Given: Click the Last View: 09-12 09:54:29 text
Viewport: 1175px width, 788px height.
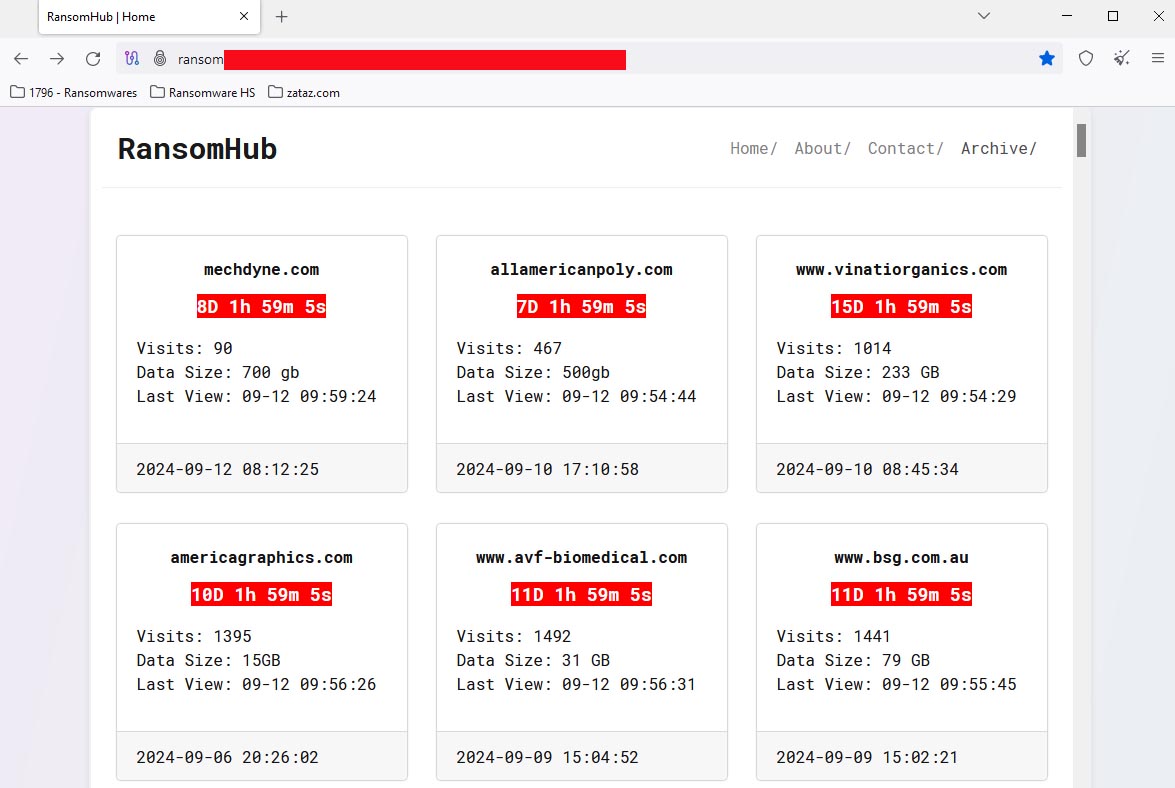Looking at the screenshot, I should tap(896, 396).
